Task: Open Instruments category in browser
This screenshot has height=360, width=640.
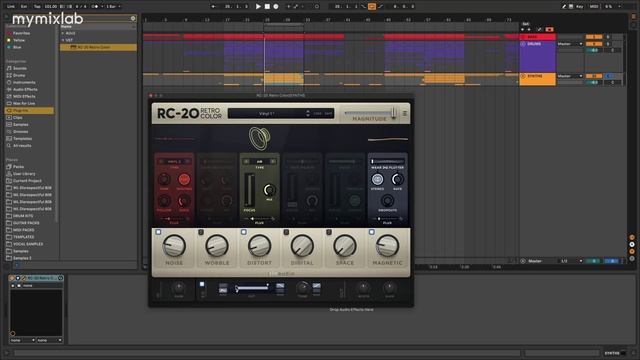Action: pyautogui.click(x=24, y=82)
